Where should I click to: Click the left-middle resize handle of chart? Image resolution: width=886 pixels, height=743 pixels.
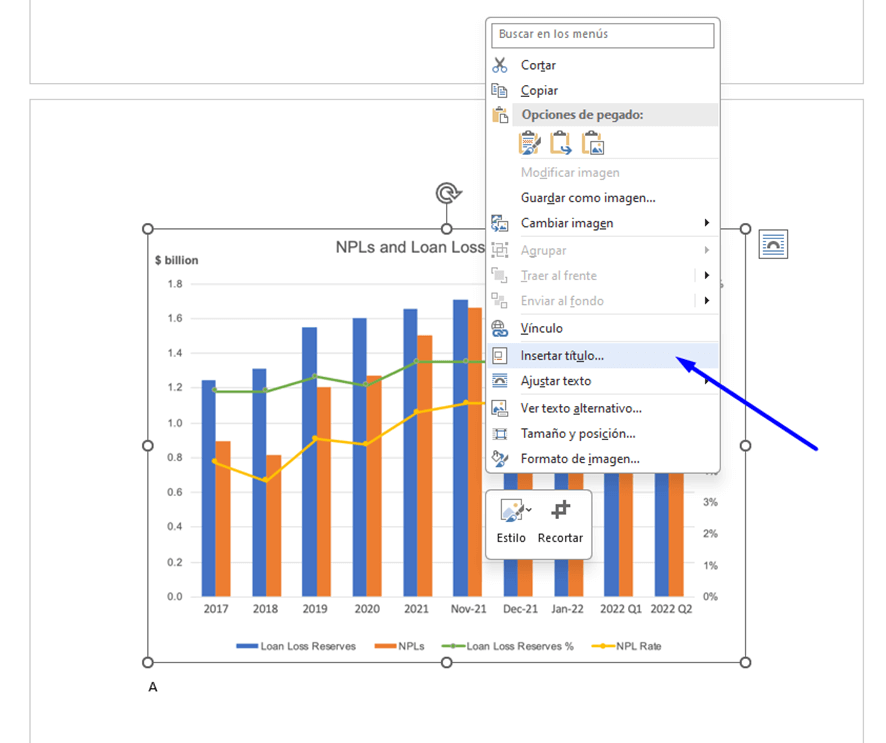[x=148, y=446]
